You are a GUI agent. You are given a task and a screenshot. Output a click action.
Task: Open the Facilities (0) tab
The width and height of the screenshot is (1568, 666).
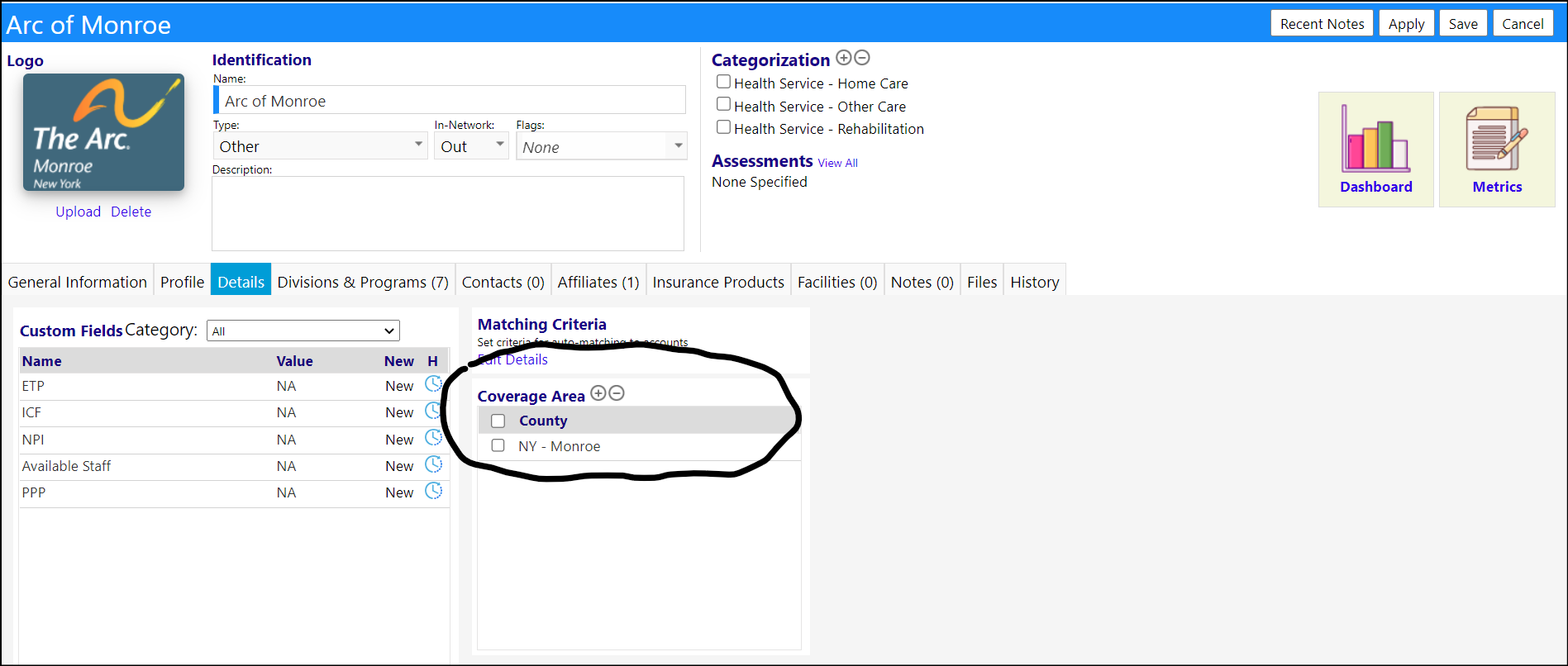click(x=837, y=282)
